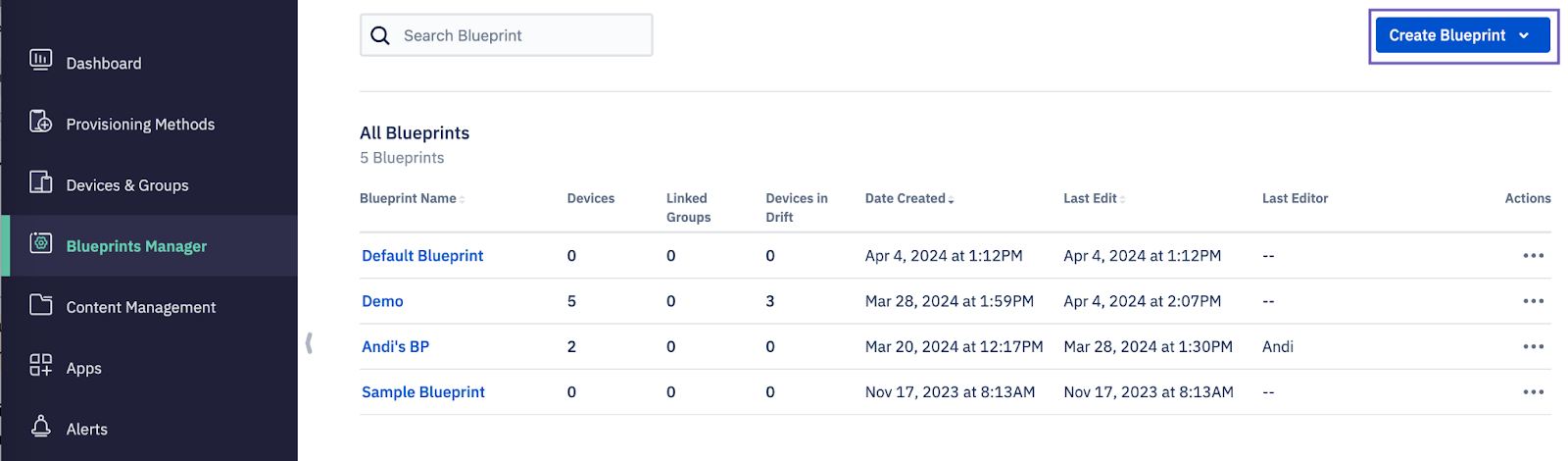Sort table by Date Created column
1568x461 pixels.
(x=908, y=198)
